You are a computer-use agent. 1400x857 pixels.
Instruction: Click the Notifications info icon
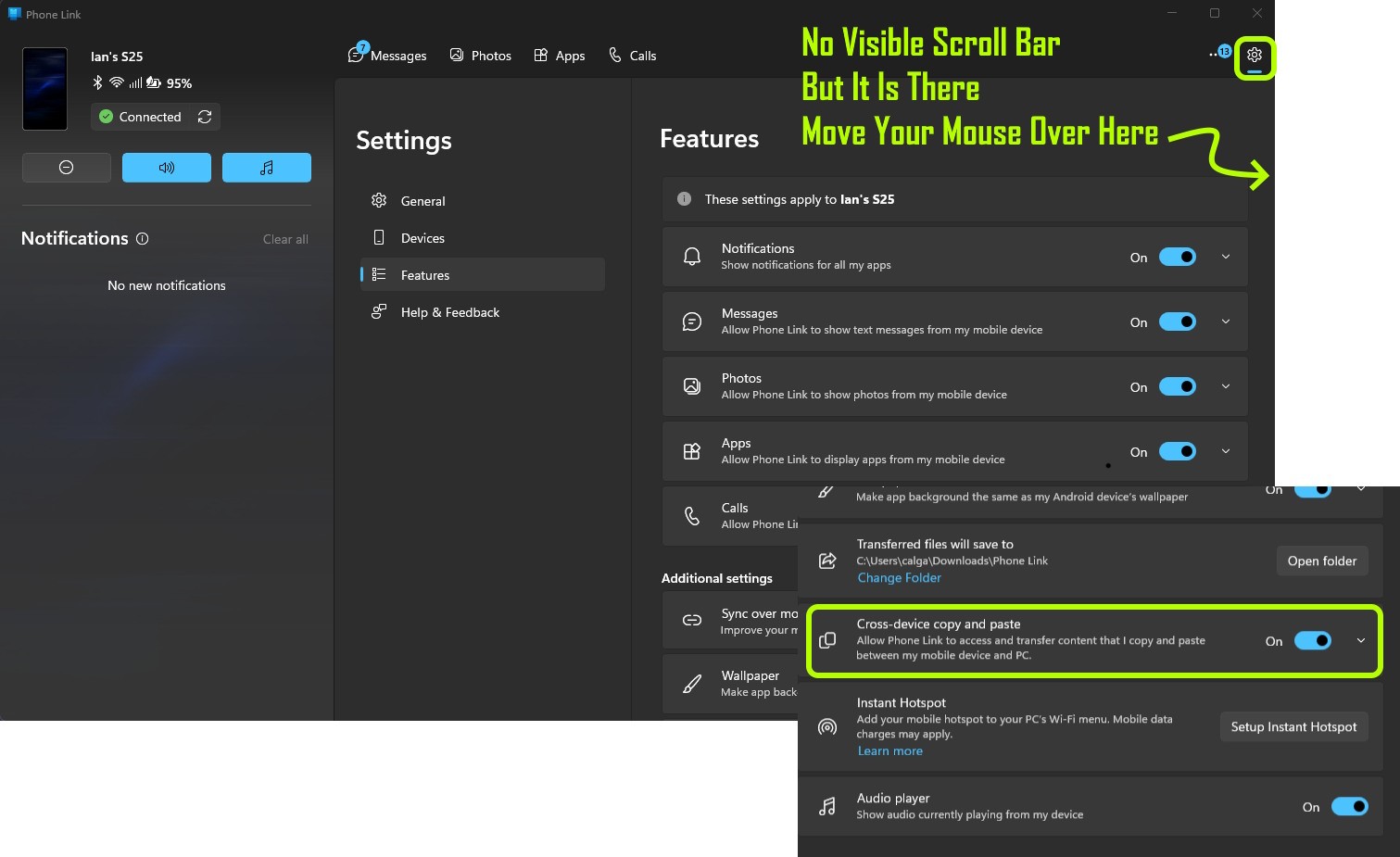click(143, 239)
